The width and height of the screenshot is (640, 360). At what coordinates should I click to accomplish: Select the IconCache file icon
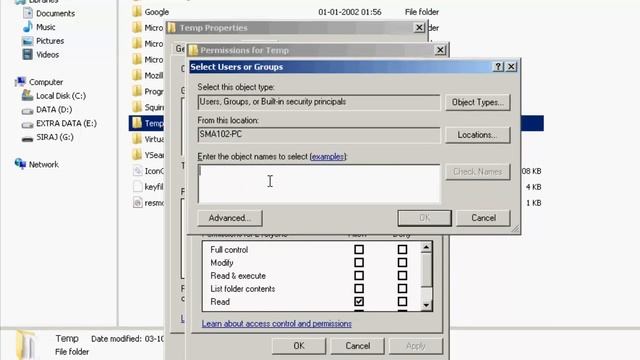[138, 171]
